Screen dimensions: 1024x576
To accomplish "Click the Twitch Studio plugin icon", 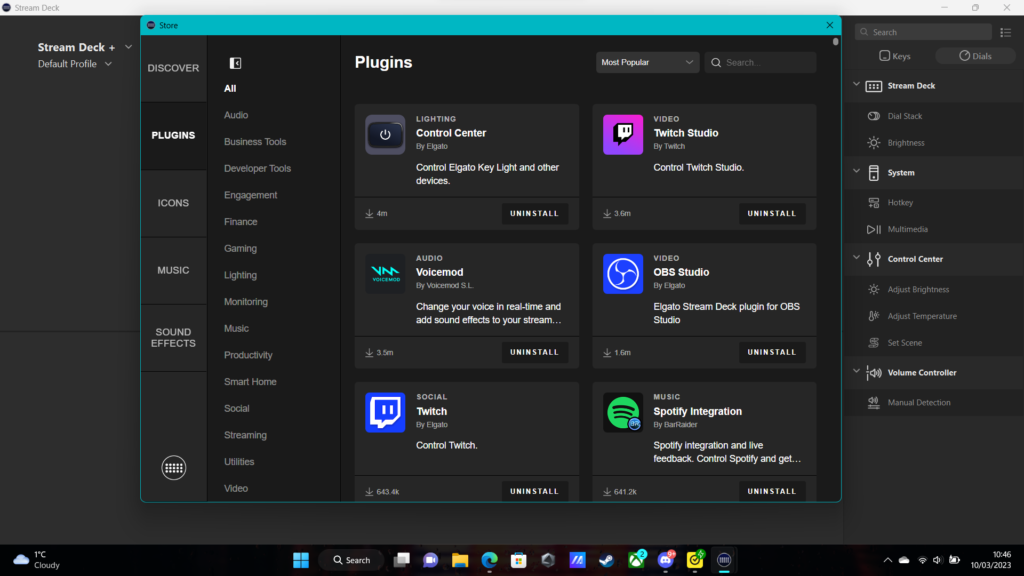I will coord(622,135).
